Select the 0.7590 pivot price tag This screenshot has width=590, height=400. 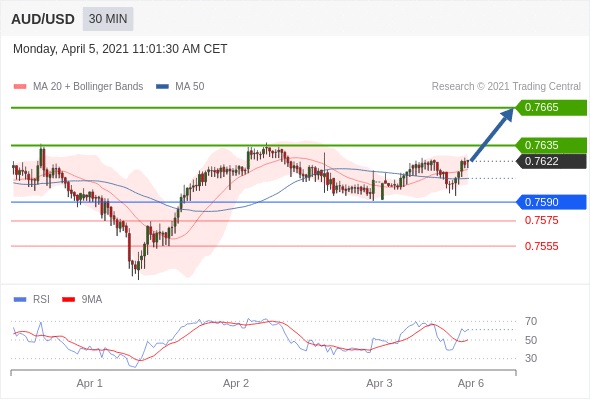[551, 202]
